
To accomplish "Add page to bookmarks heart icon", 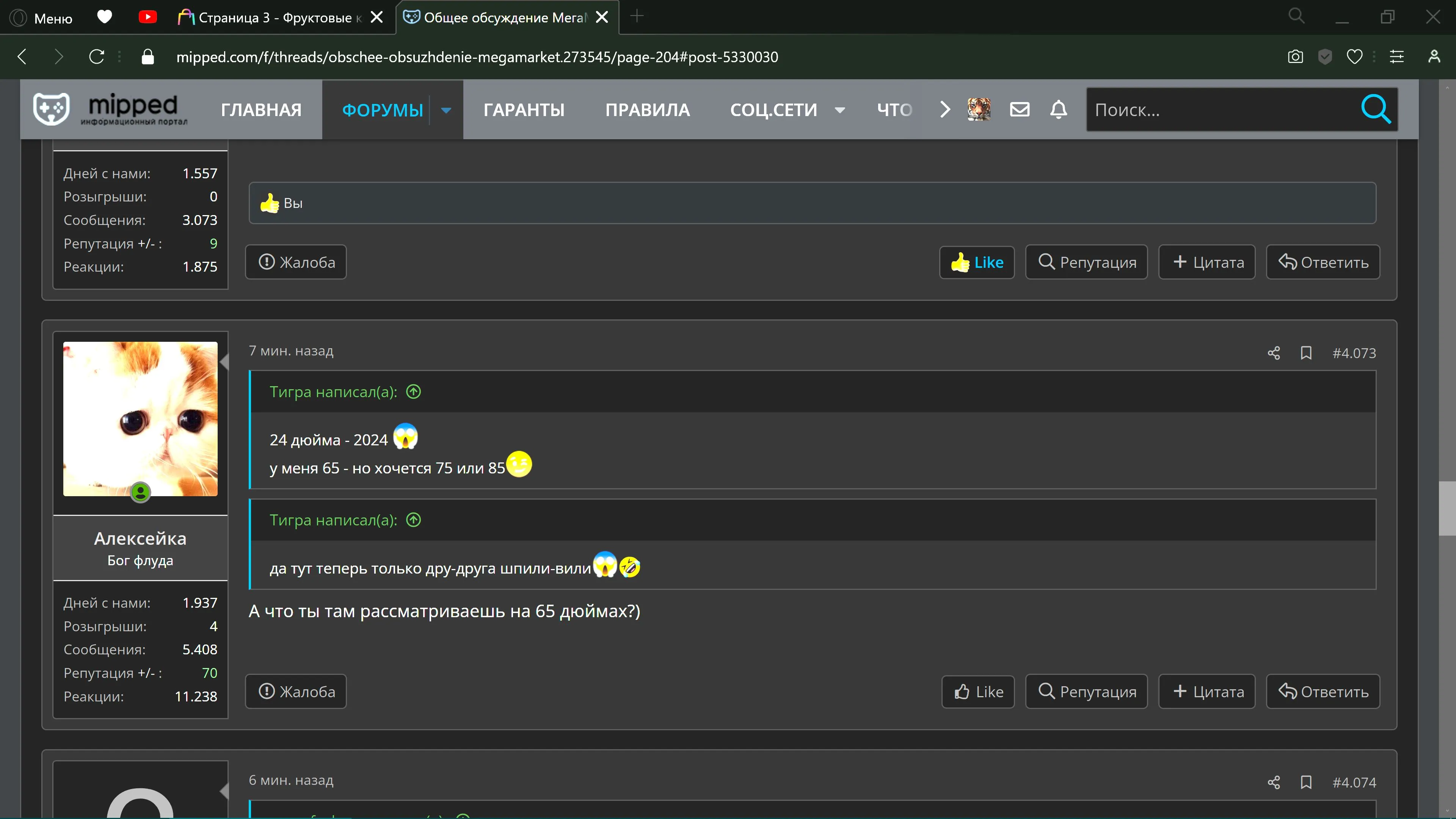I will (x=1355, y=57).
